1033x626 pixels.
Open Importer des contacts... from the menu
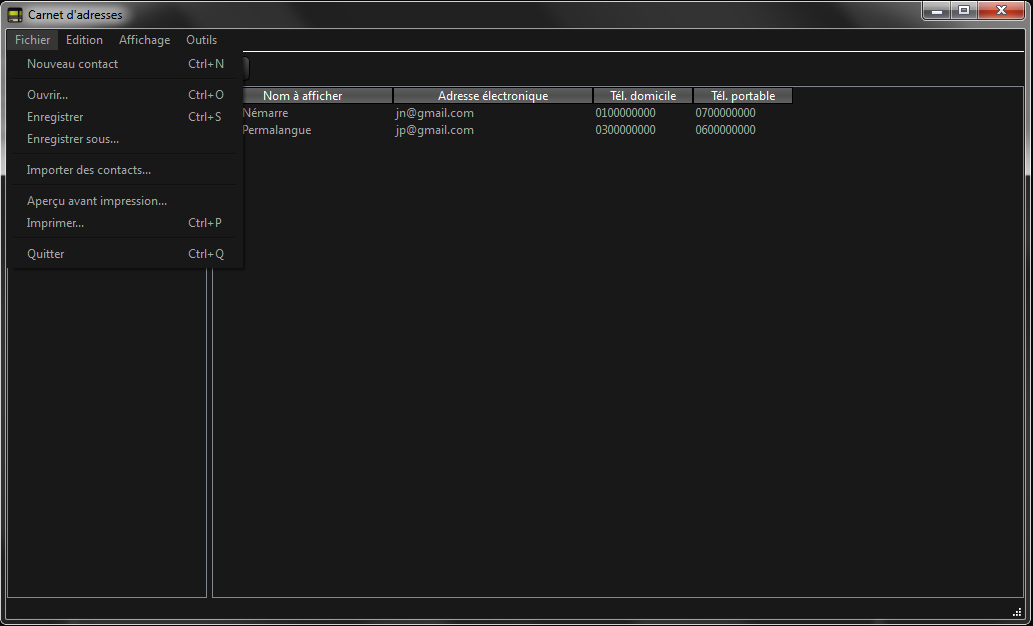(89, 170)
